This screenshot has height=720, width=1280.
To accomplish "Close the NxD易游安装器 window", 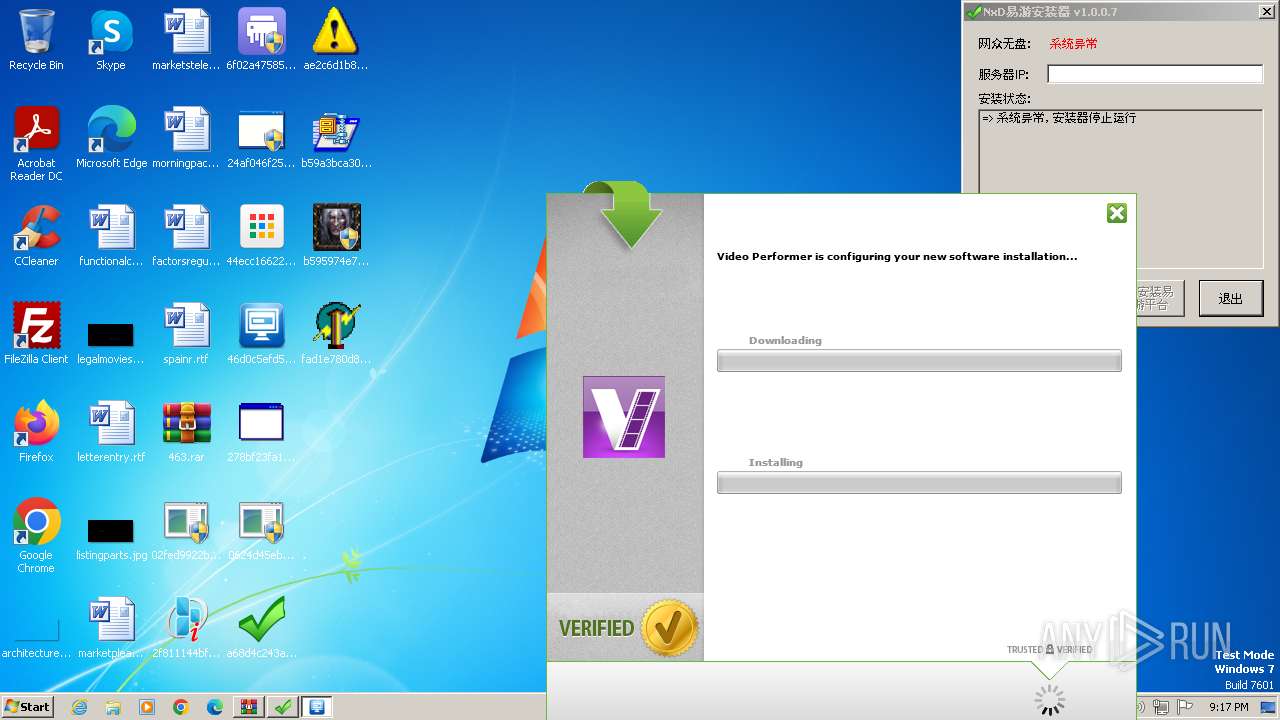I will tap(1265, 12).
